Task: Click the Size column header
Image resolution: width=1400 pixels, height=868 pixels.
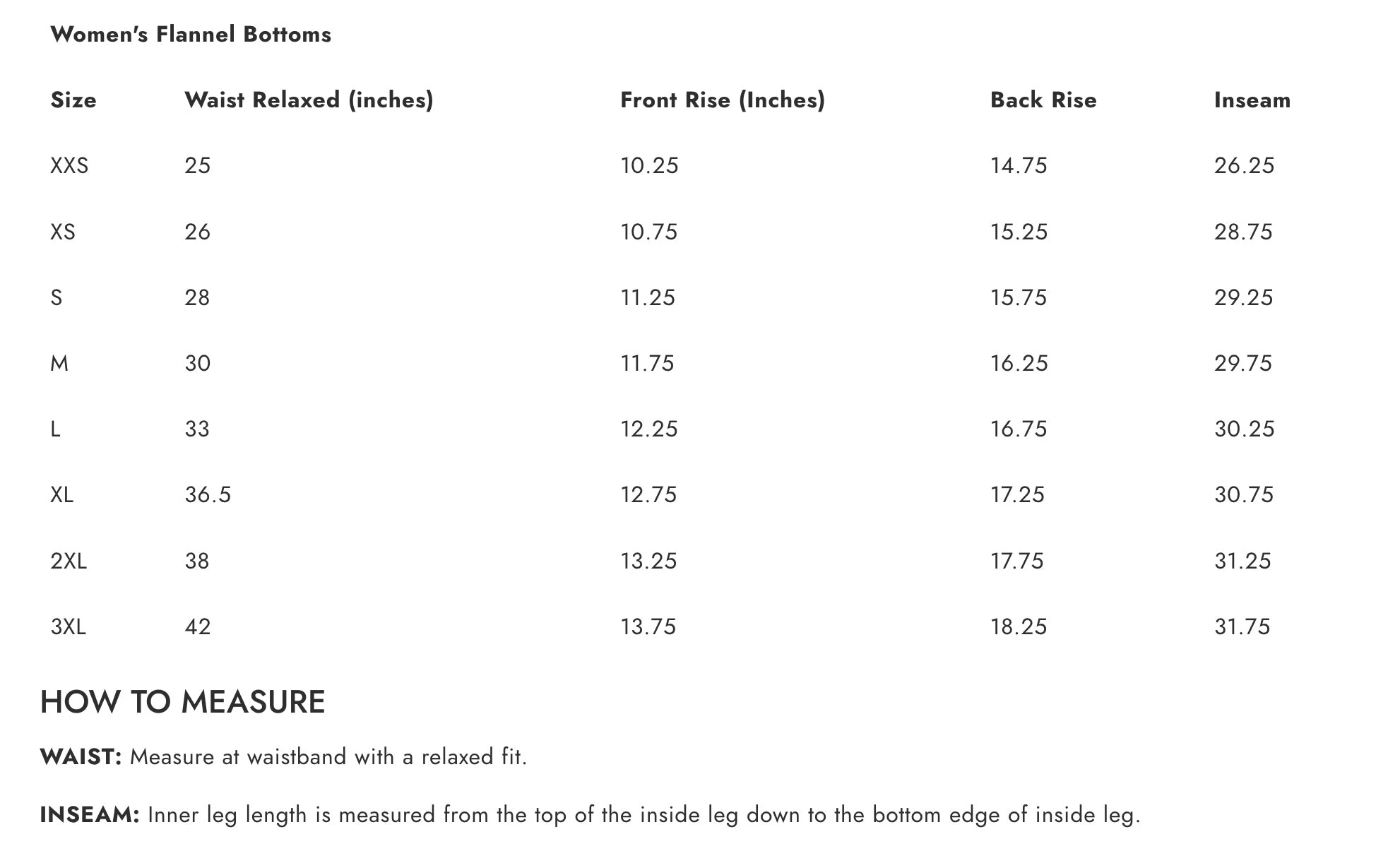Action: [73, 100]
